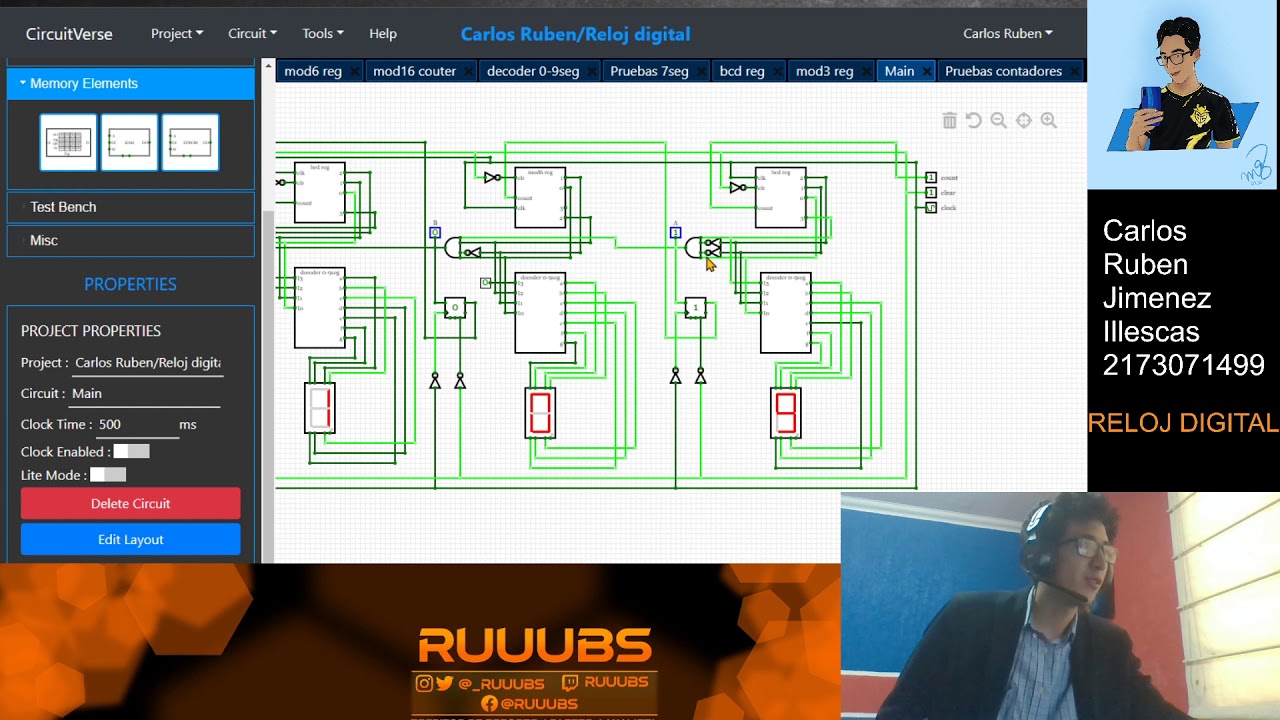The image size is (1280, 720).
Task: Close the mod6 reg tab
Action: pyautogui.click(x=354, y=71)
